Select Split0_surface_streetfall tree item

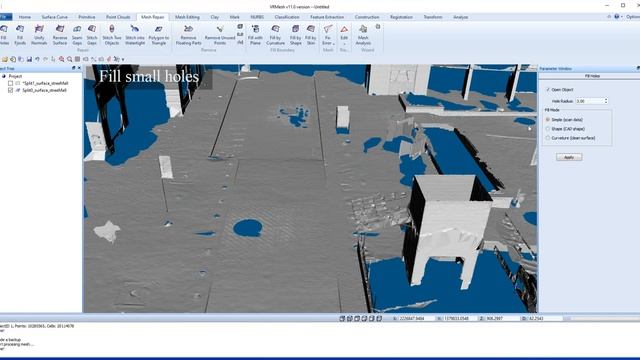(x=44, y=90)
